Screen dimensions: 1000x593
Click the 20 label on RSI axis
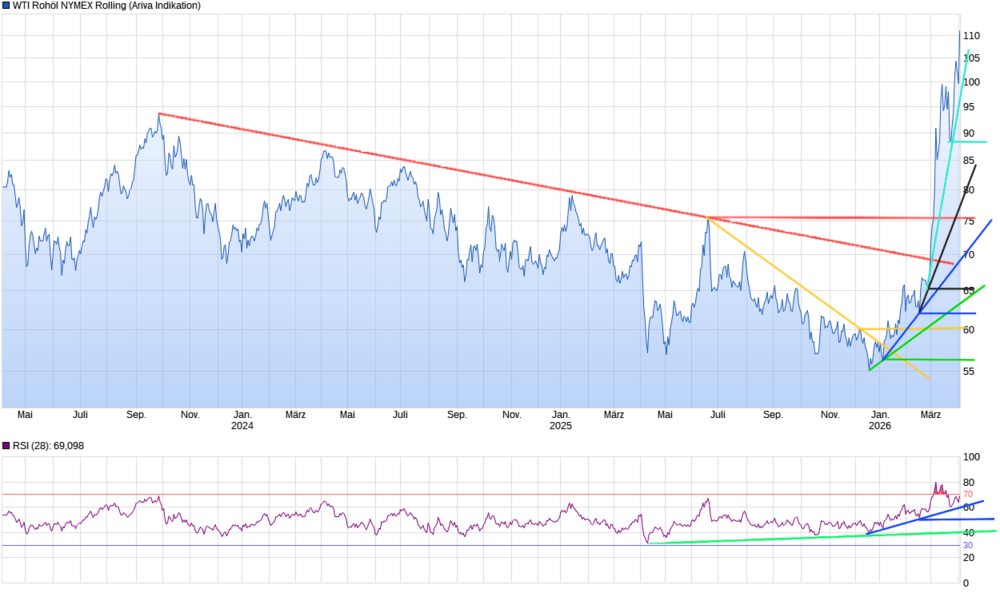click(x=969, y=557)
